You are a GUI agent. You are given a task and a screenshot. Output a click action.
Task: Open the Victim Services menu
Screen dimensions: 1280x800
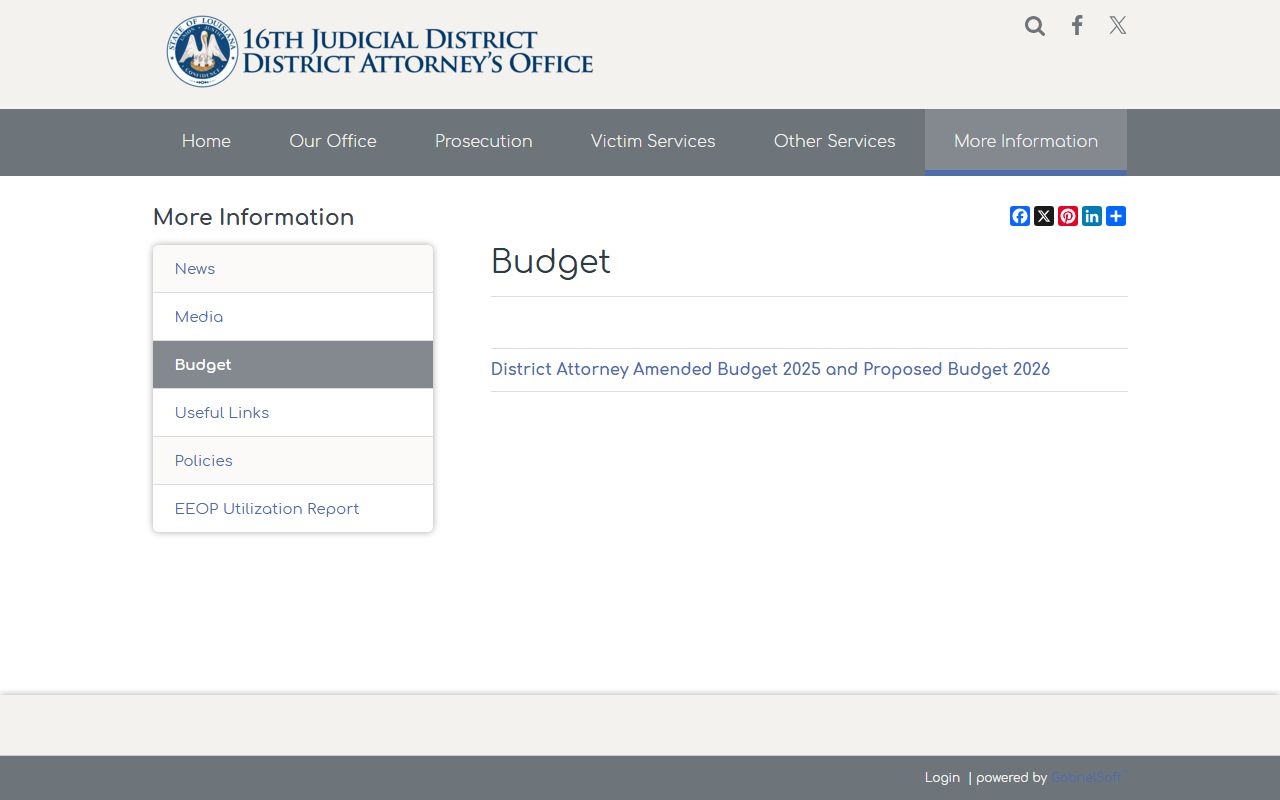[x=653, y=142]
